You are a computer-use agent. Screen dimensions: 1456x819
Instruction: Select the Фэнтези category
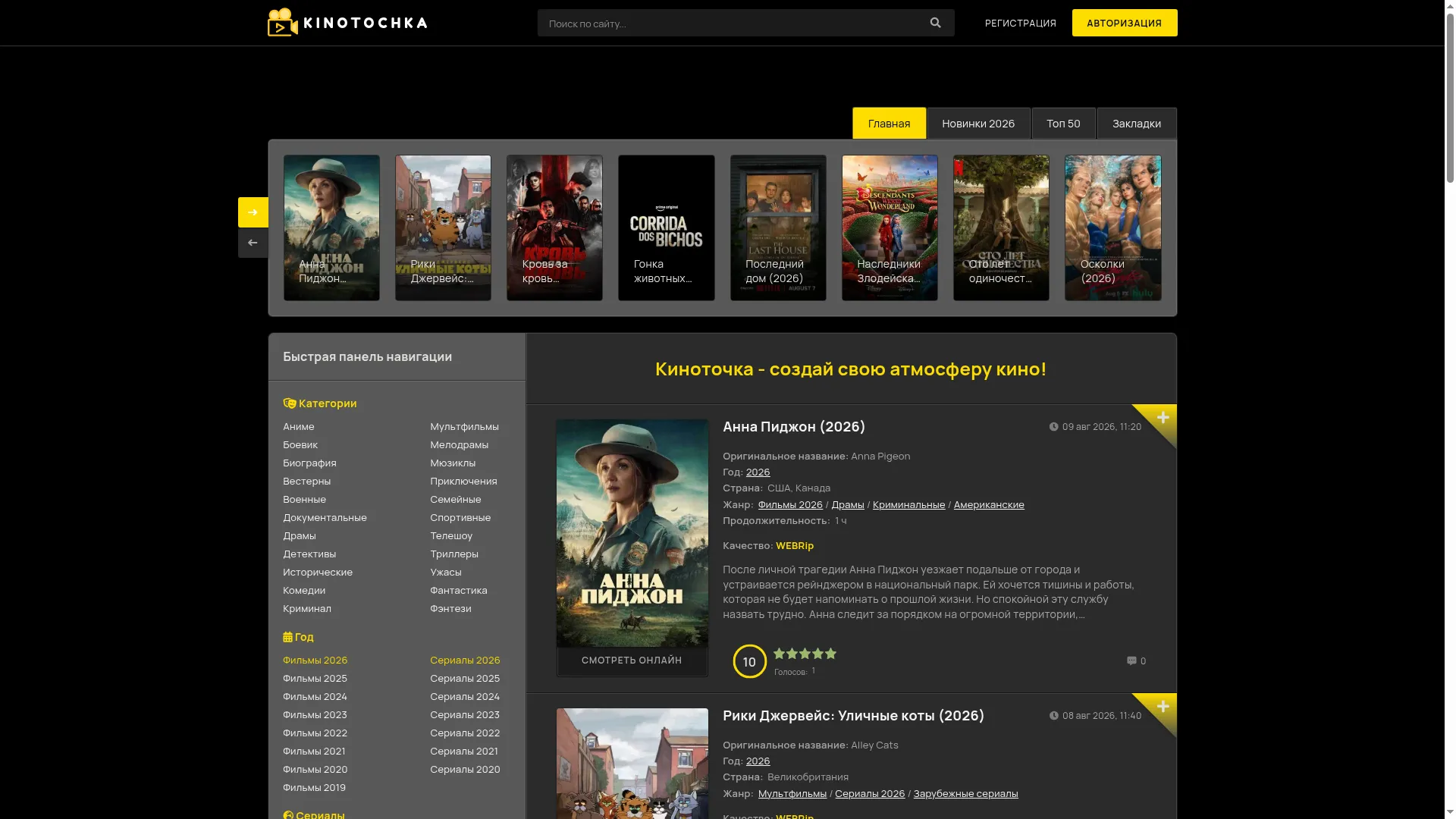click(450, 608)
